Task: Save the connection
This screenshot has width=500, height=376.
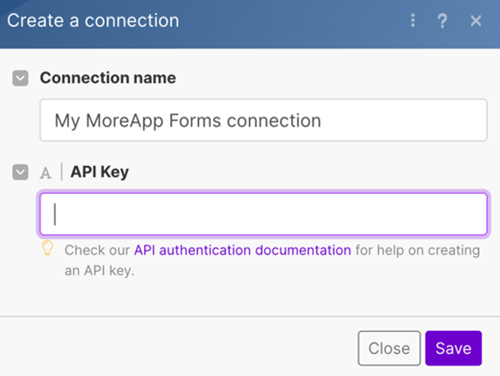Action: 453,348
